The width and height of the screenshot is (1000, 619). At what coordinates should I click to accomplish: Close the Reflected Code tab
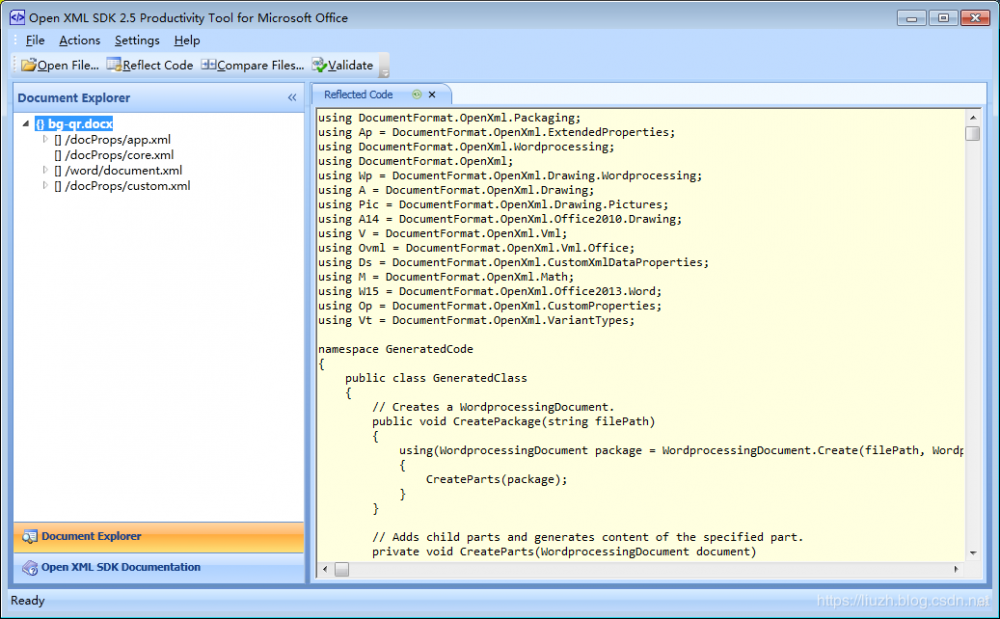(x=432, y=94)
